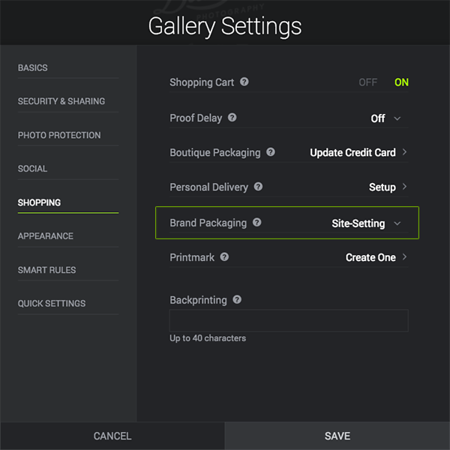The image size is (450, 450).
Task: Switch to the Basics tab
Action: click(x=33, y=68)
